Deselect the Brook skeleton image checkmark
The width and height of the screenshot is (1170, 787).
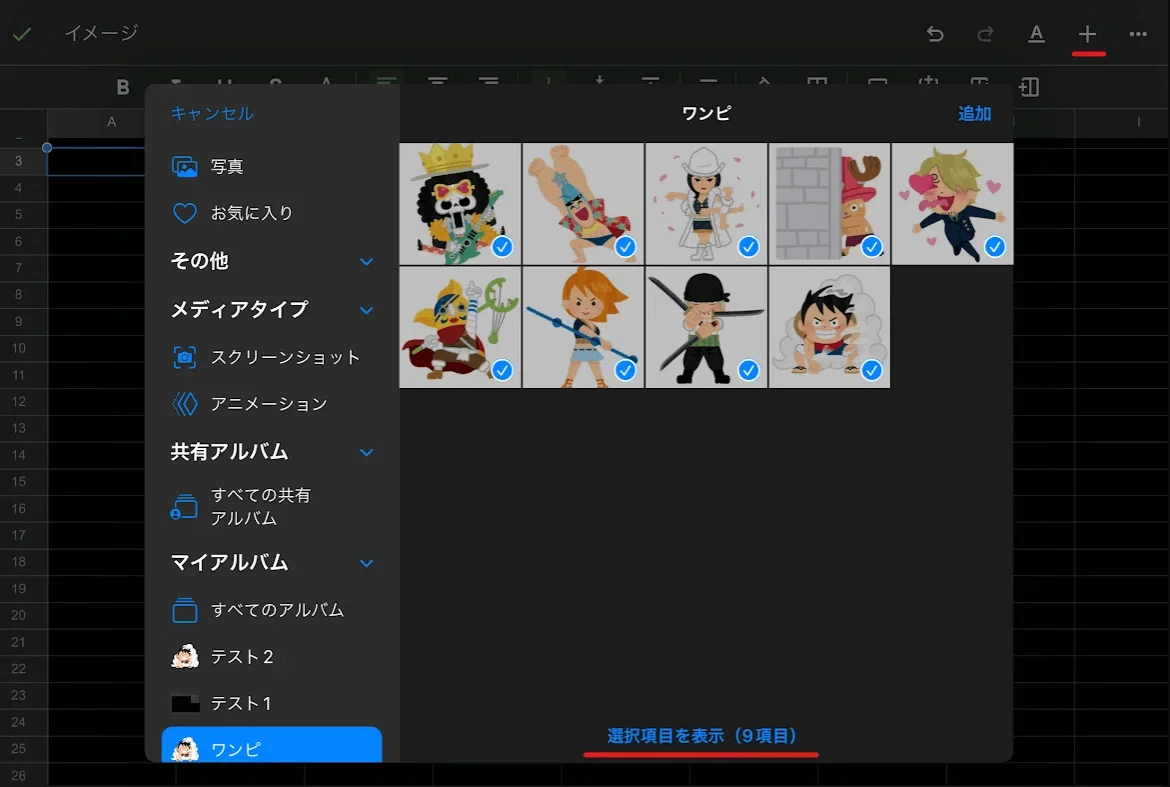pos(502,246)
